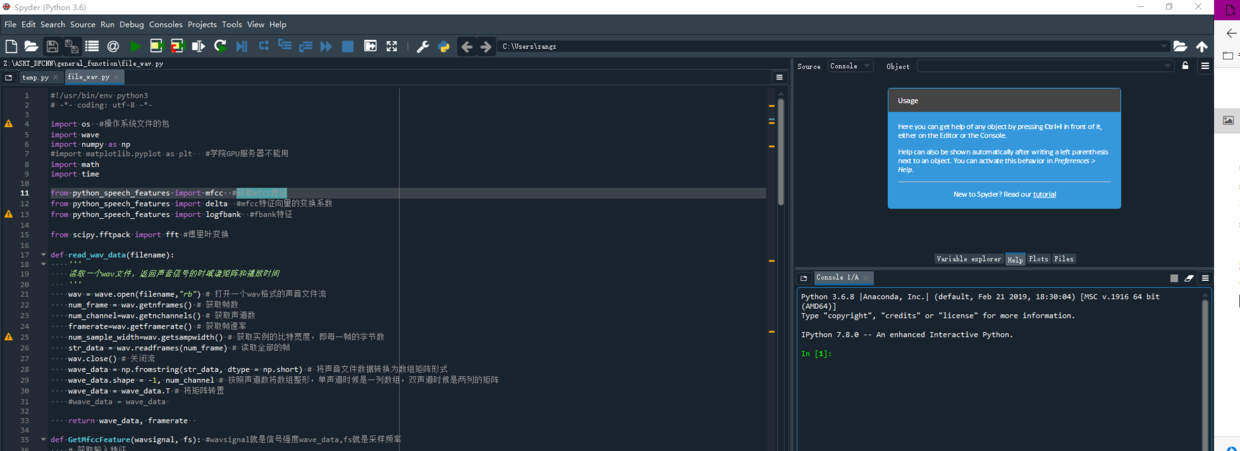Go back with the left arrow icon
This screenshot has height=451, width=1240.
click(466, 46)
